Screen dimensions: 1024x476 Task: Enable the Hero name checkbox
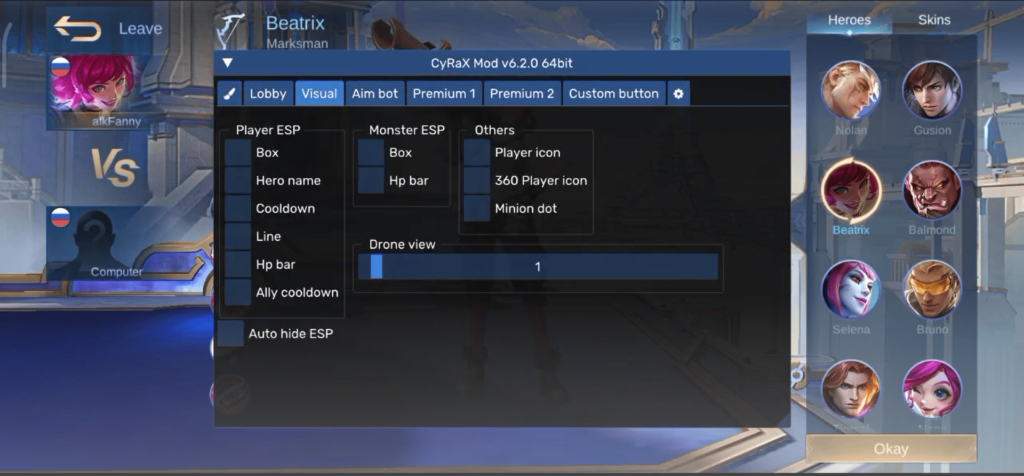coord(238,181)
